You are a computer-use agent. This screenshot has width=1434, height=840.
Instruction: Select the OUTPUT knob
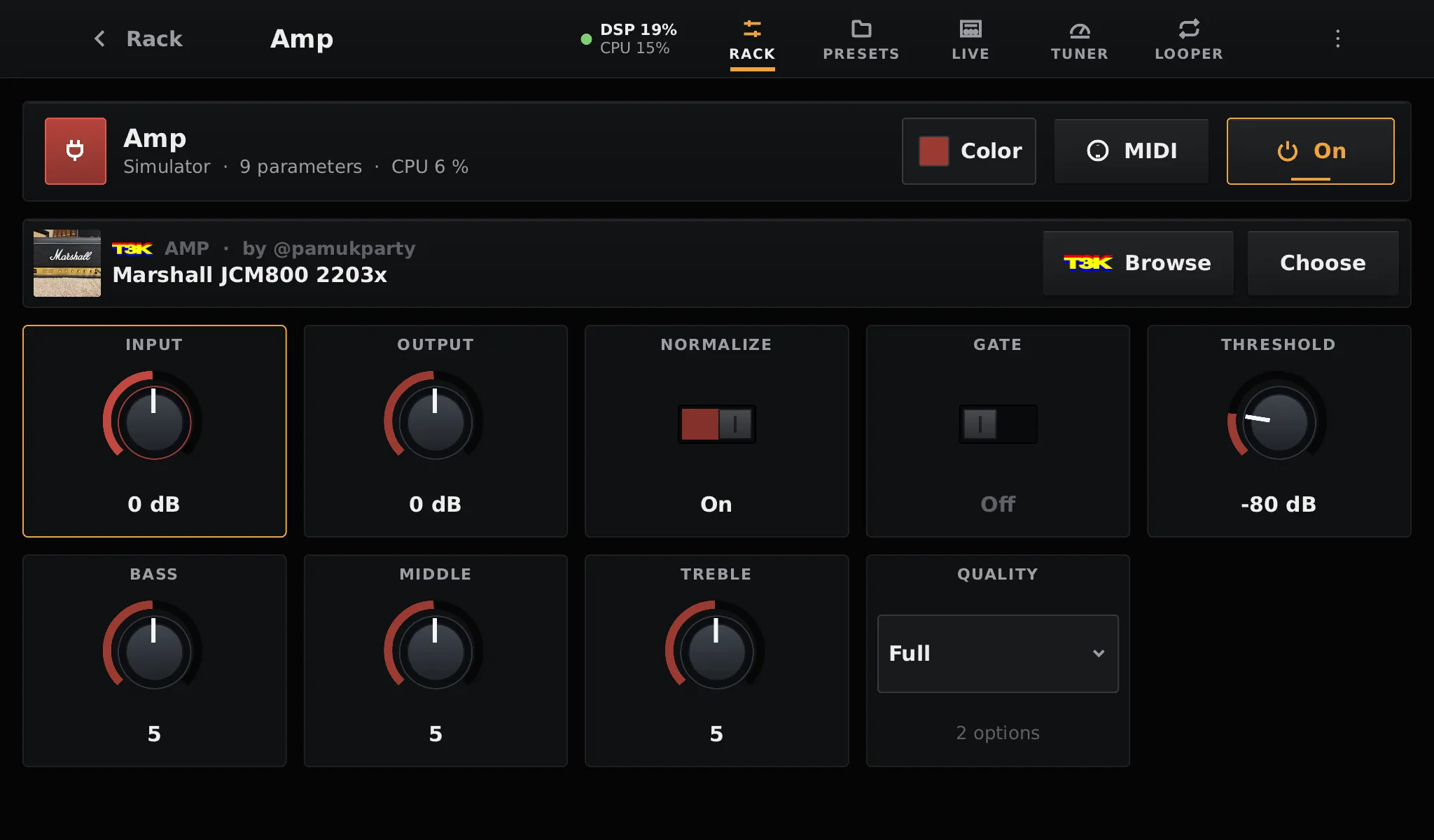pos(435,421)
